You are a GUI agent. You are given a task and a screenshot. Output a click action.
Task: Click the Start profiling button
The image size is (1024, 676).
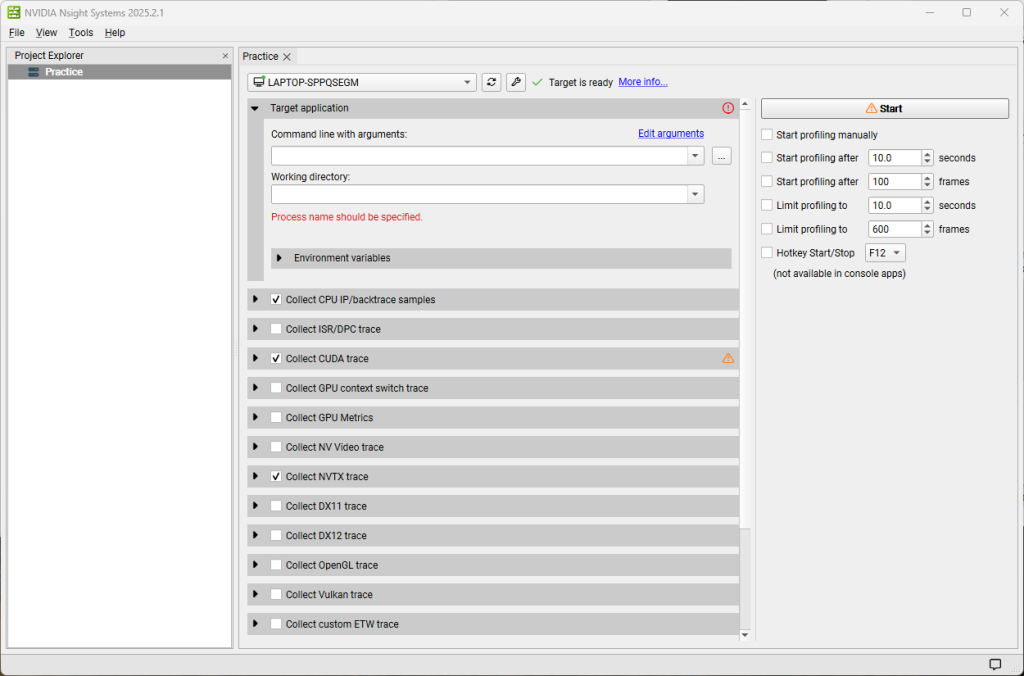coord(885,108)
